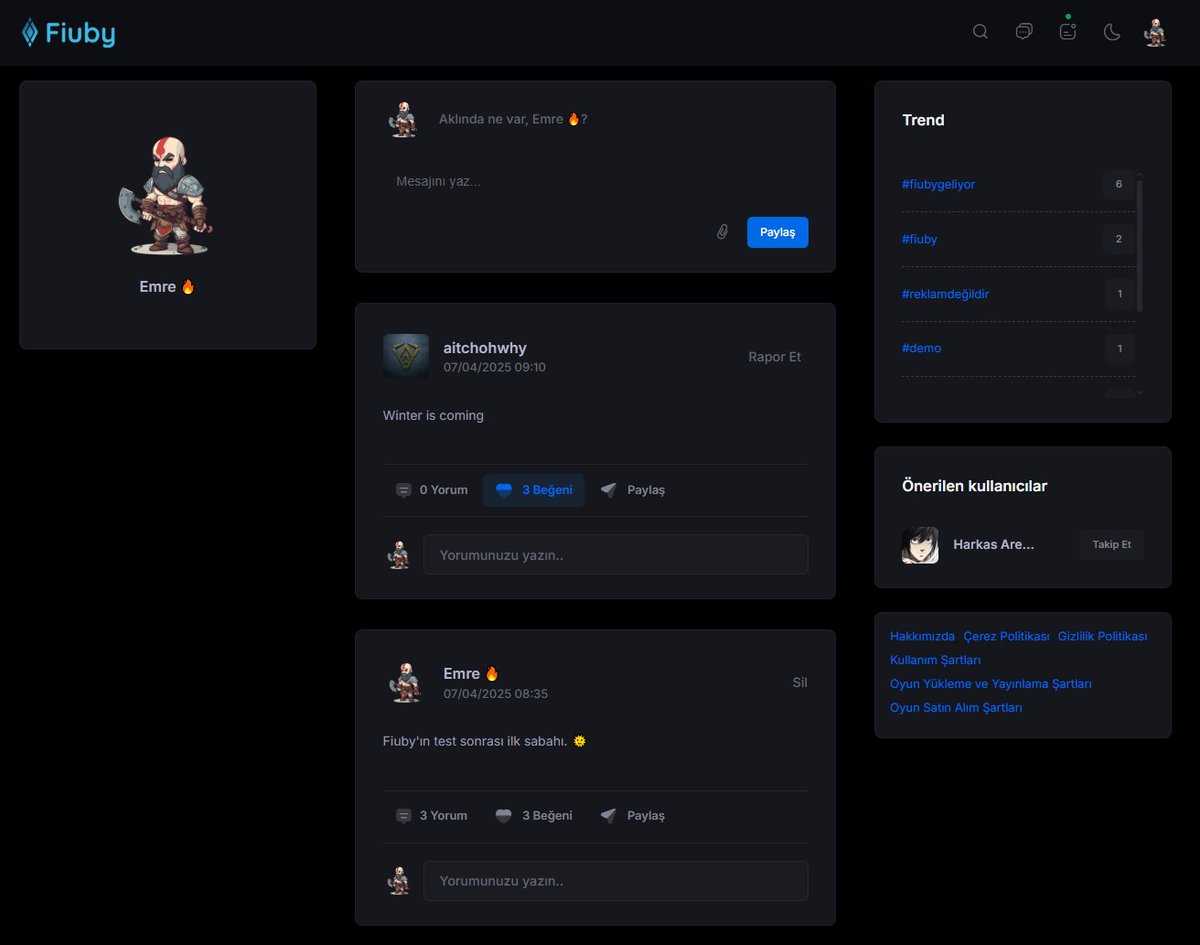Click the small avatar in the post composer
This screenshot has width=1200, height=945.
pos(402,119)
